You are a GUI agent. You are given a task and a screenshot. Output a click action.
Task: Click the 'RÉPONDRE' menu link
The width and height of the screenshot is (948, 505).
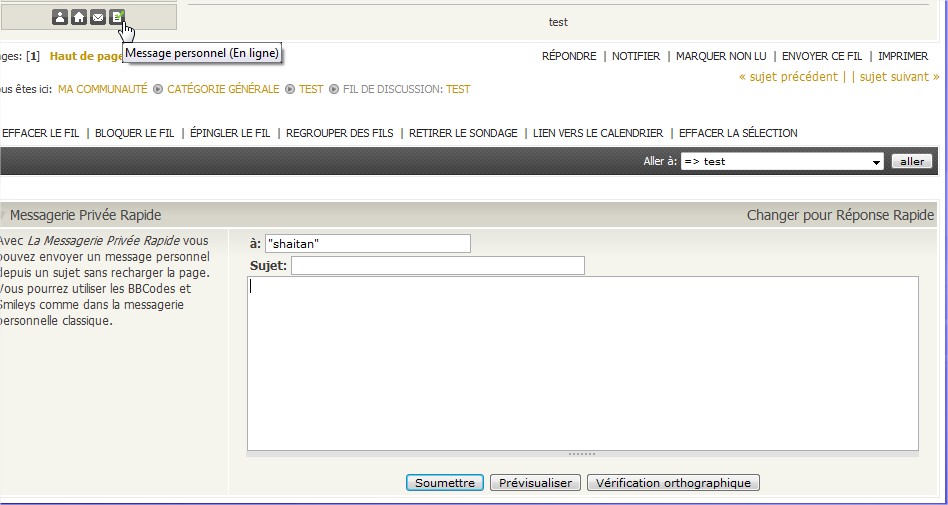tap(569, 57)
